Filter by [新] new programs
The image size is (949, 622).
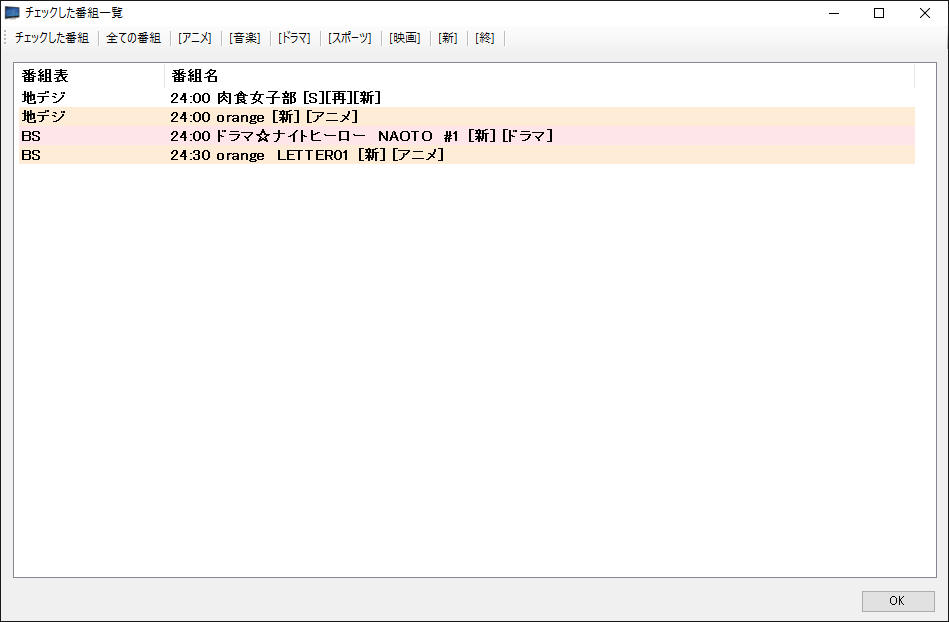pos(448,38)
